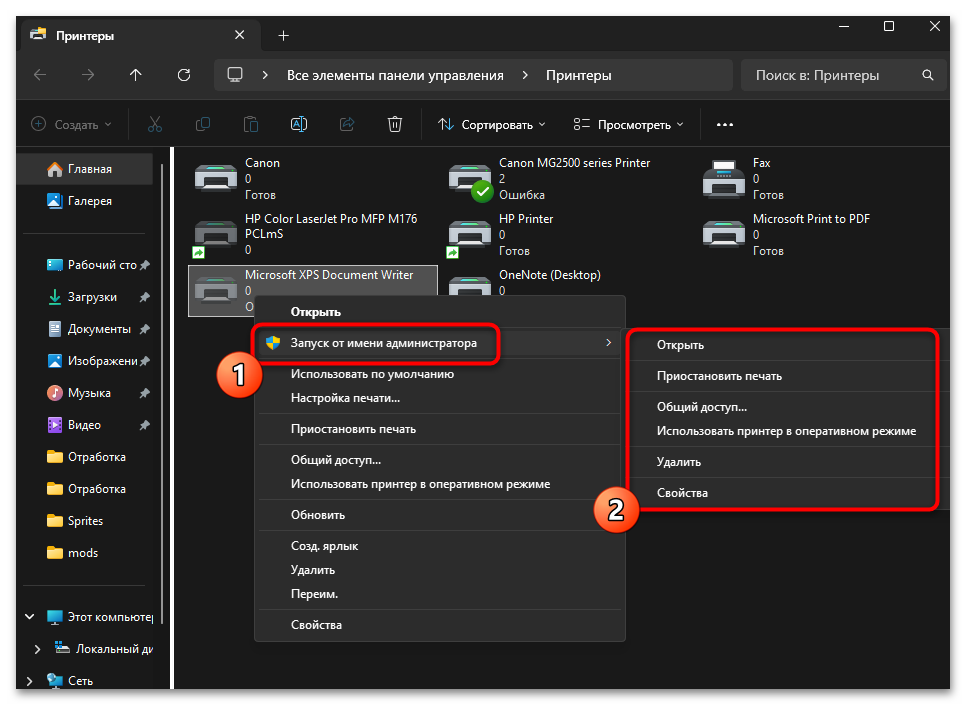Choose Настройка печати in context menu
Screen dimensions: 966x705
(440, 398)
